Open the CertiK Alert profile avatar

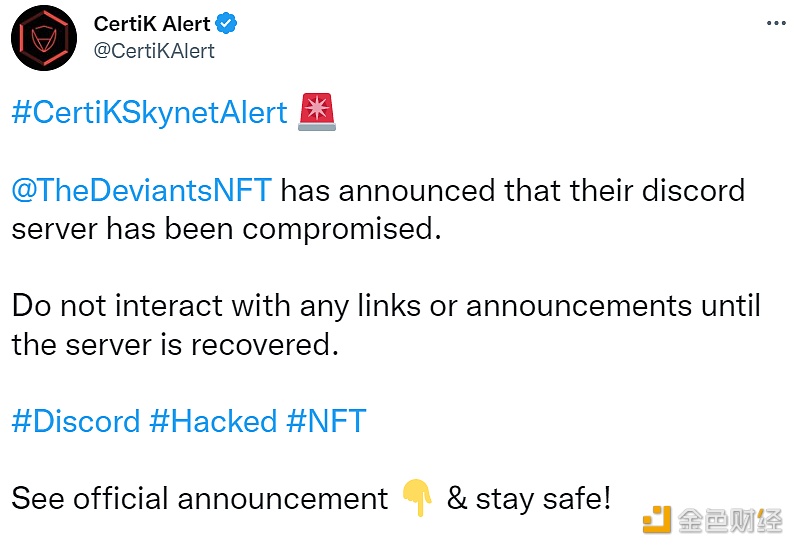44,38
